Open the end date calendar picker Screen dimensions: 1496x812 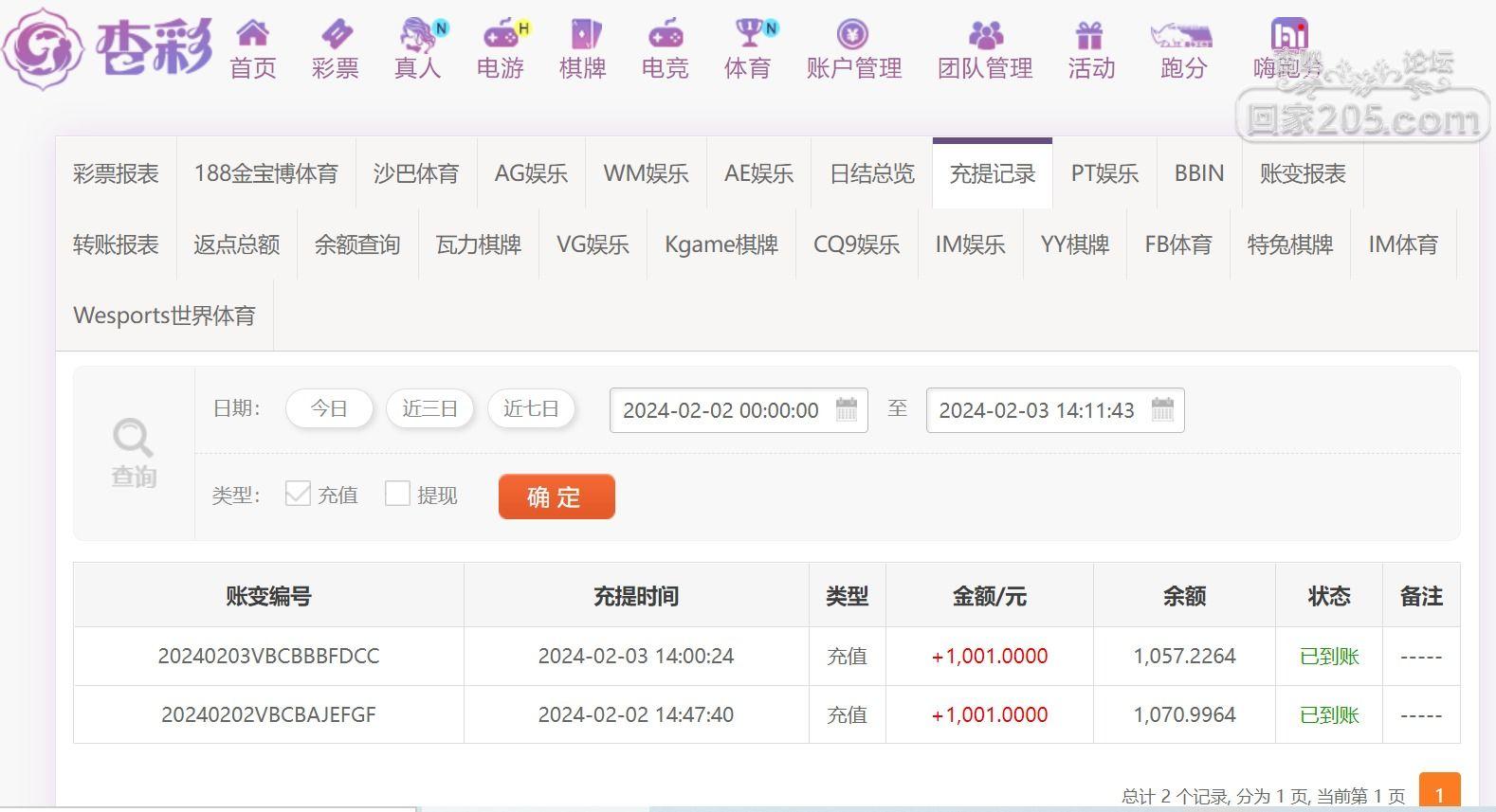[x=1162, y=409]
